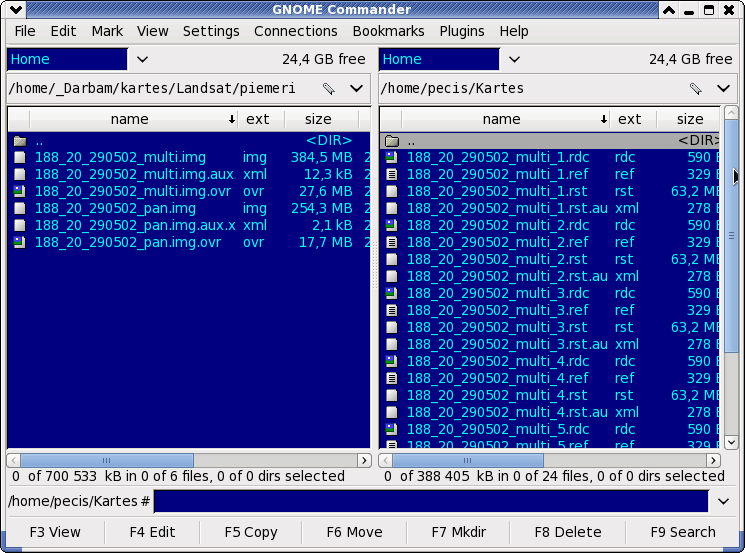Screen dimensions: 745x553
Task: Click image icon of 188_20_290502_multi_1.rdc
Action: point(392,157)
